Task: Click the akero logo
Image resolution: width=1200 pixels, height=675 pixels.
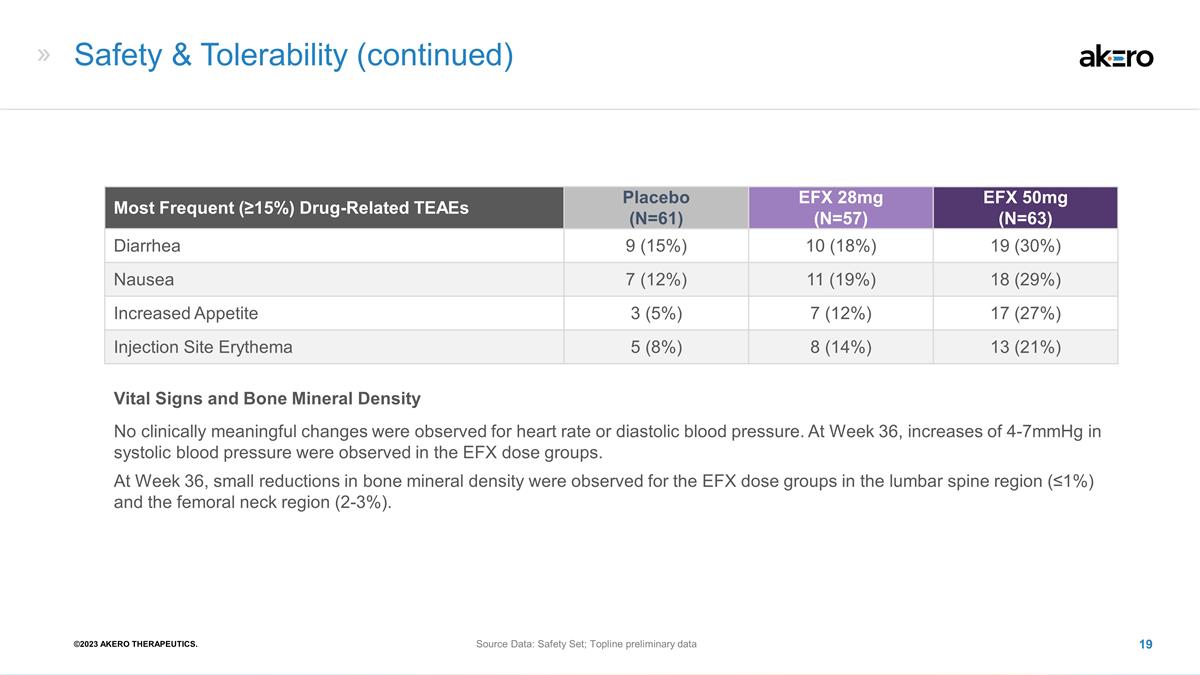Action: point(1116,57)
